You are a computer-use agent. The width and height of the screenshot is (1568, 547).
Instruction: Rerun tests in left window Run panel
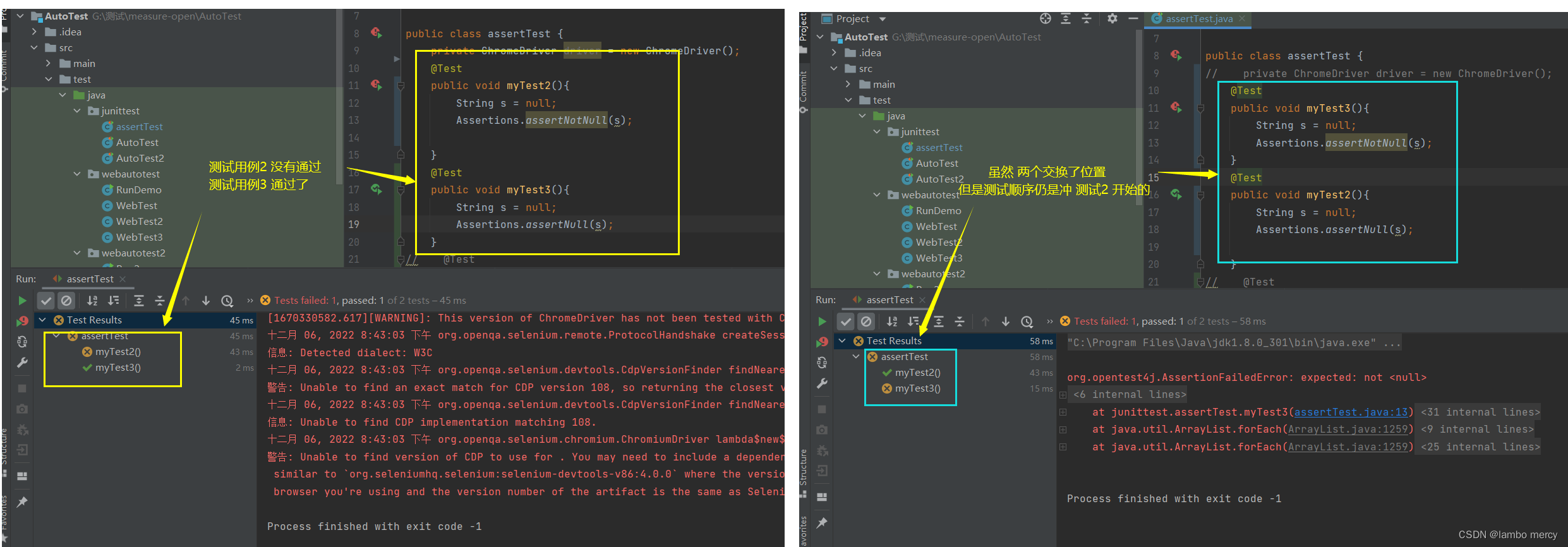click(22, 301)
